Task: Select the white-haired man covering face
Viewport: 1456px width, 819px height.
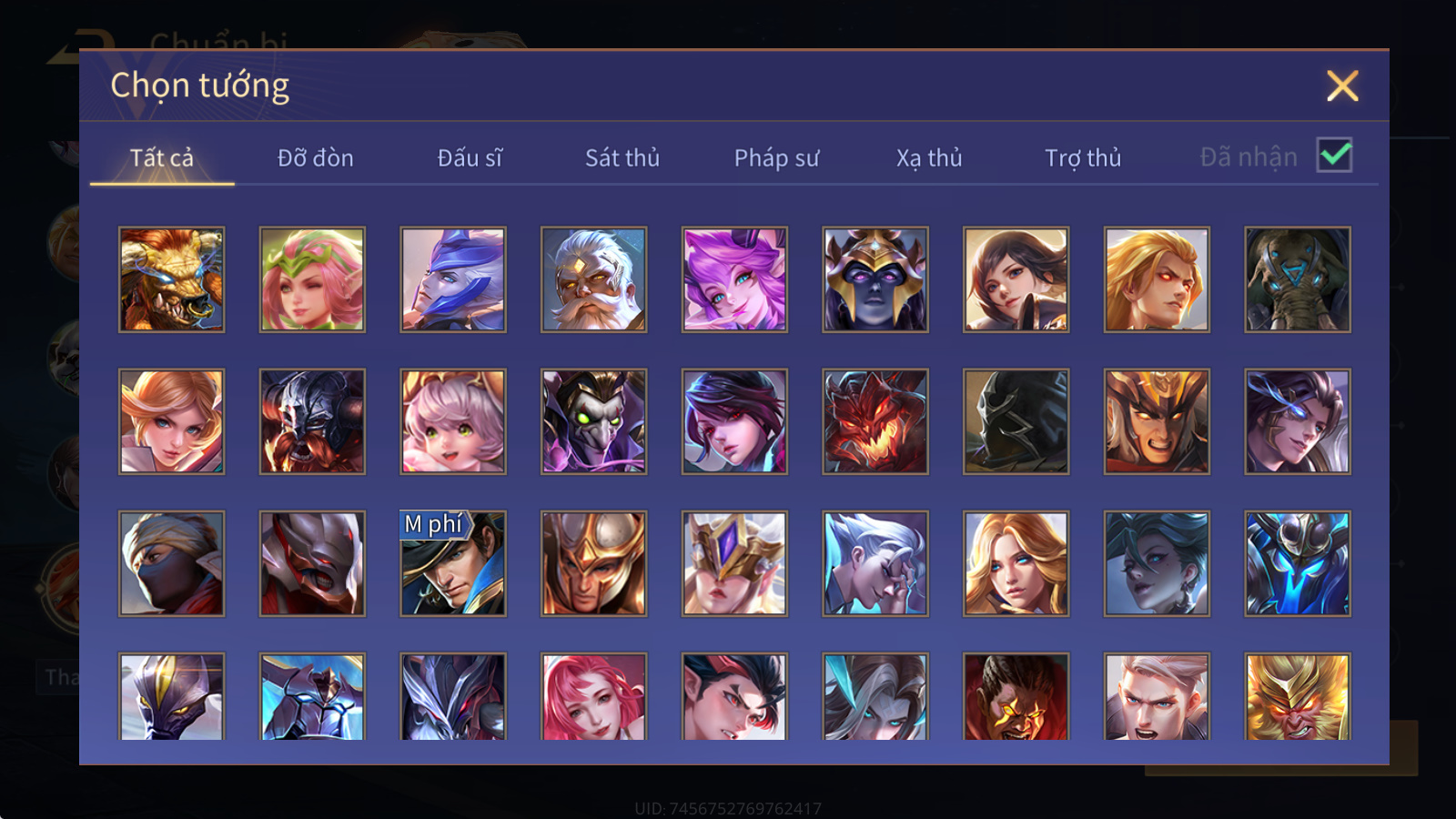Action: (x=875, y=563)
